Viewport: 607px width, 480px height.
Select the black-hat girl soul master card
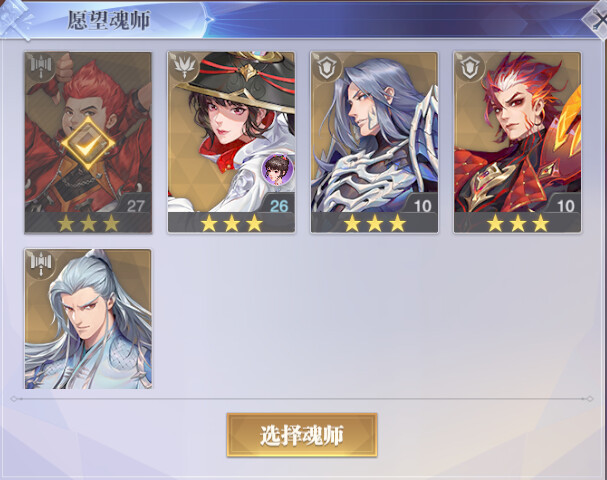231,142
